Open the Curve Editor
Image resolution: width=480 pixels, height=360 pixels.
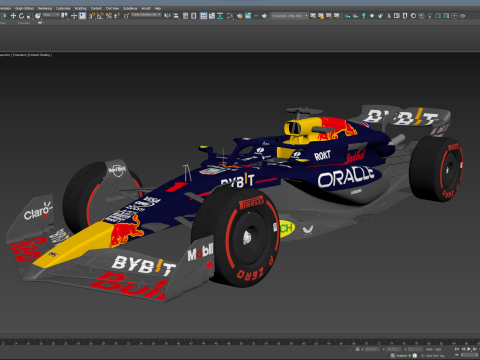click(x=212, y=16)
